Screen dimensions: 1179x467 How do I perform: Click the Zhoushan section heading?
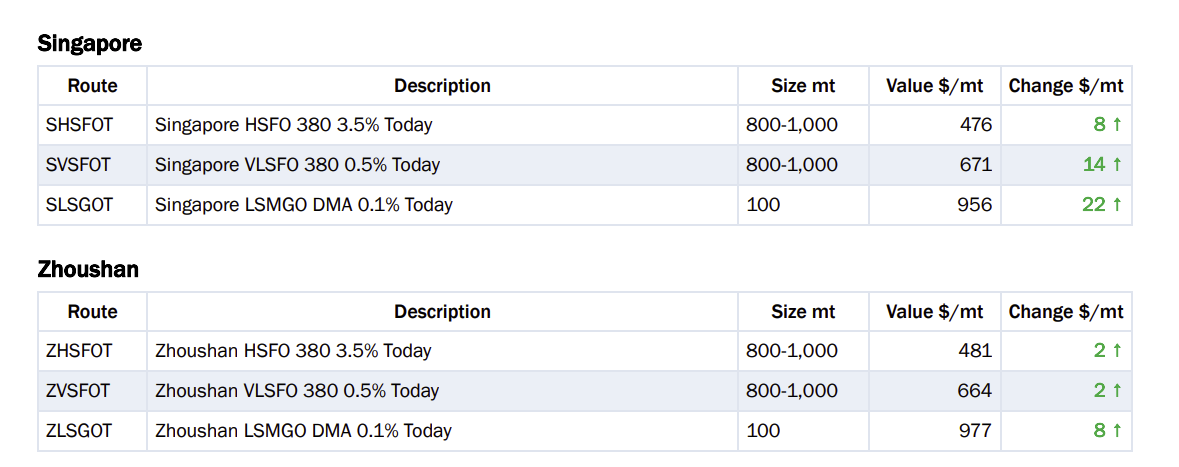point(88,270)
